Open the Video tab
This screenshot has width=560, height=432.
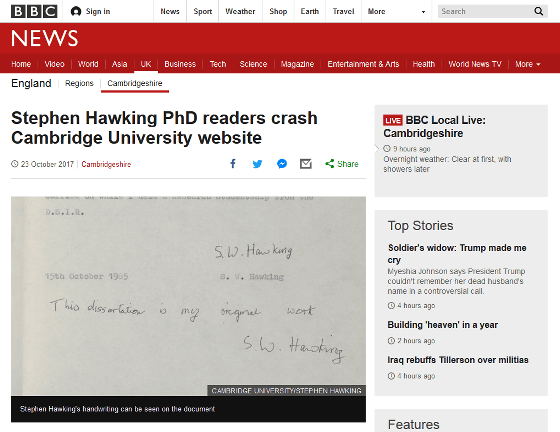54,64
